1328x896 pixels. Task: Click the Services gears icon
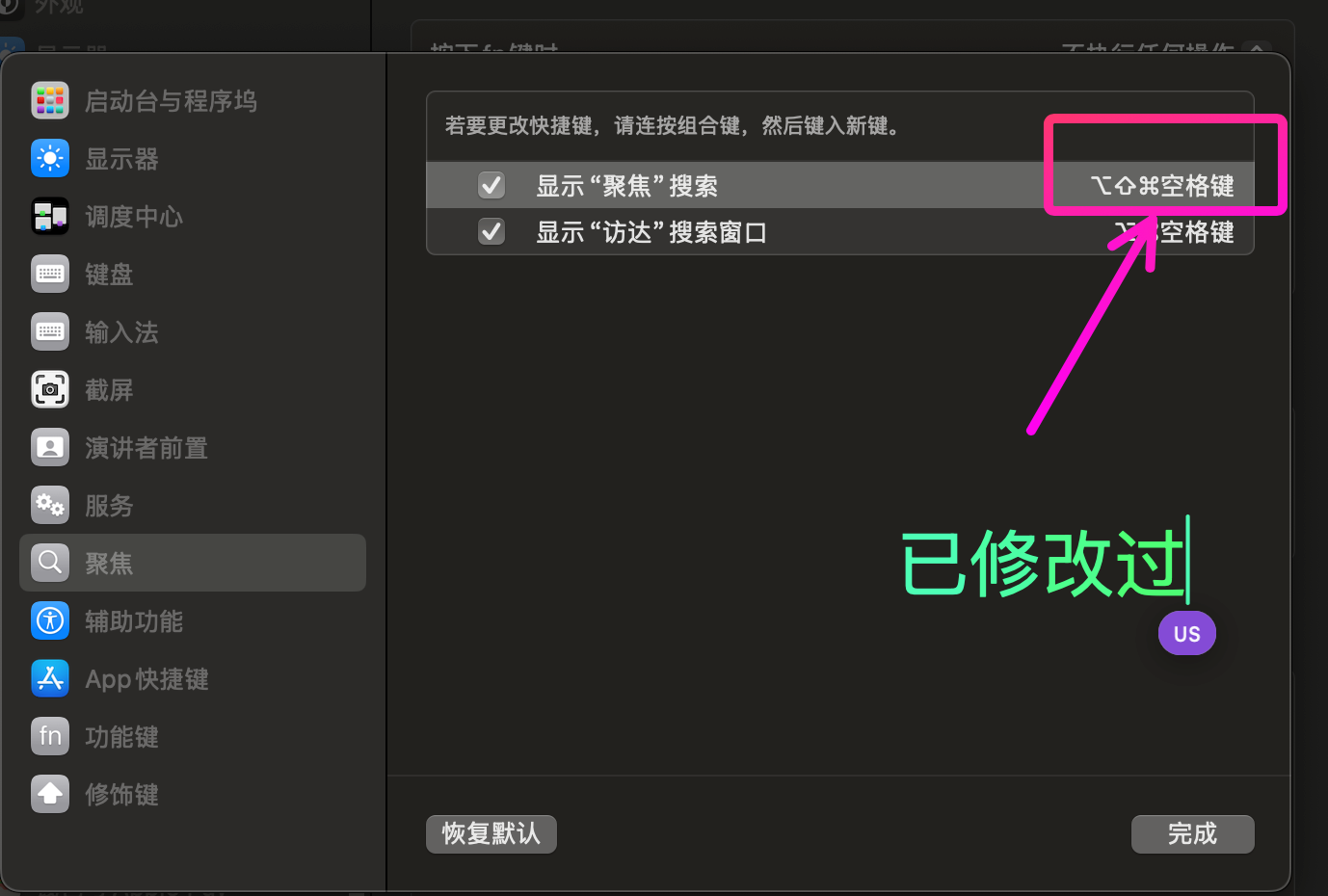[50, 505]
